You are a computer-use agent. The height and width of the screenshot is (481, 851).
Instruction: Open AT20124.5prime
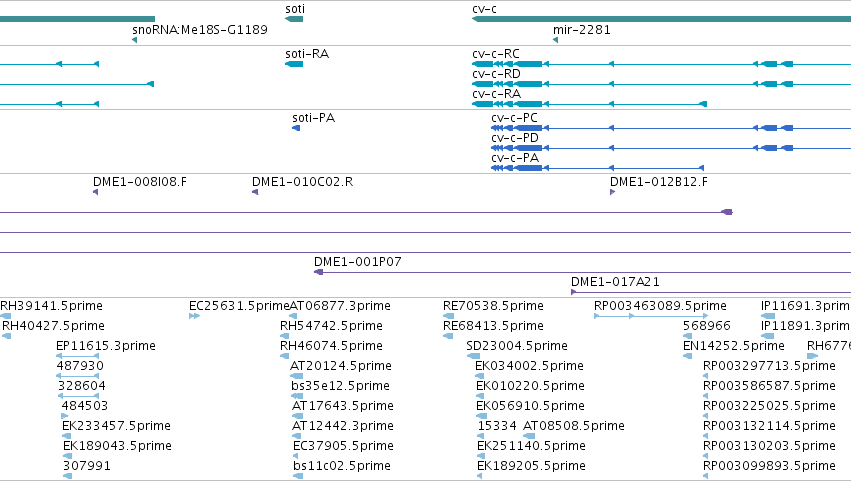coord(341,366)
